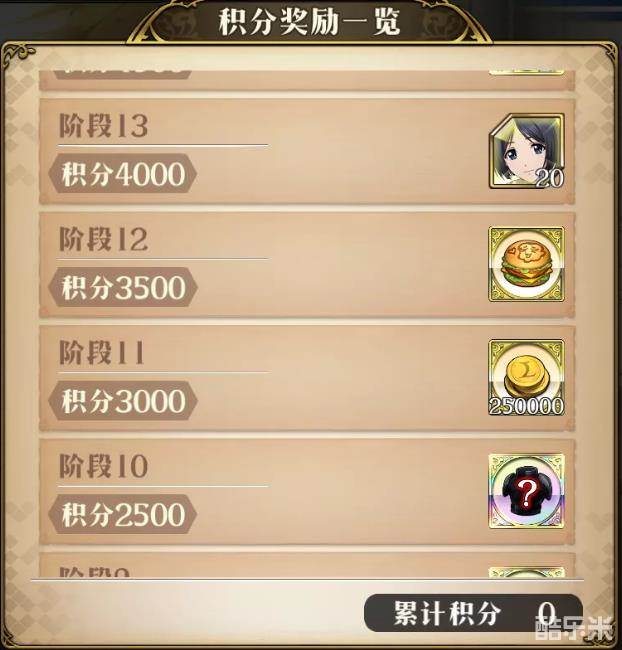The image size is (622, 650).
Task: Tap the partially visible reward icon below Stage 10
Action: pyautogui.click(x=527, y=572)
